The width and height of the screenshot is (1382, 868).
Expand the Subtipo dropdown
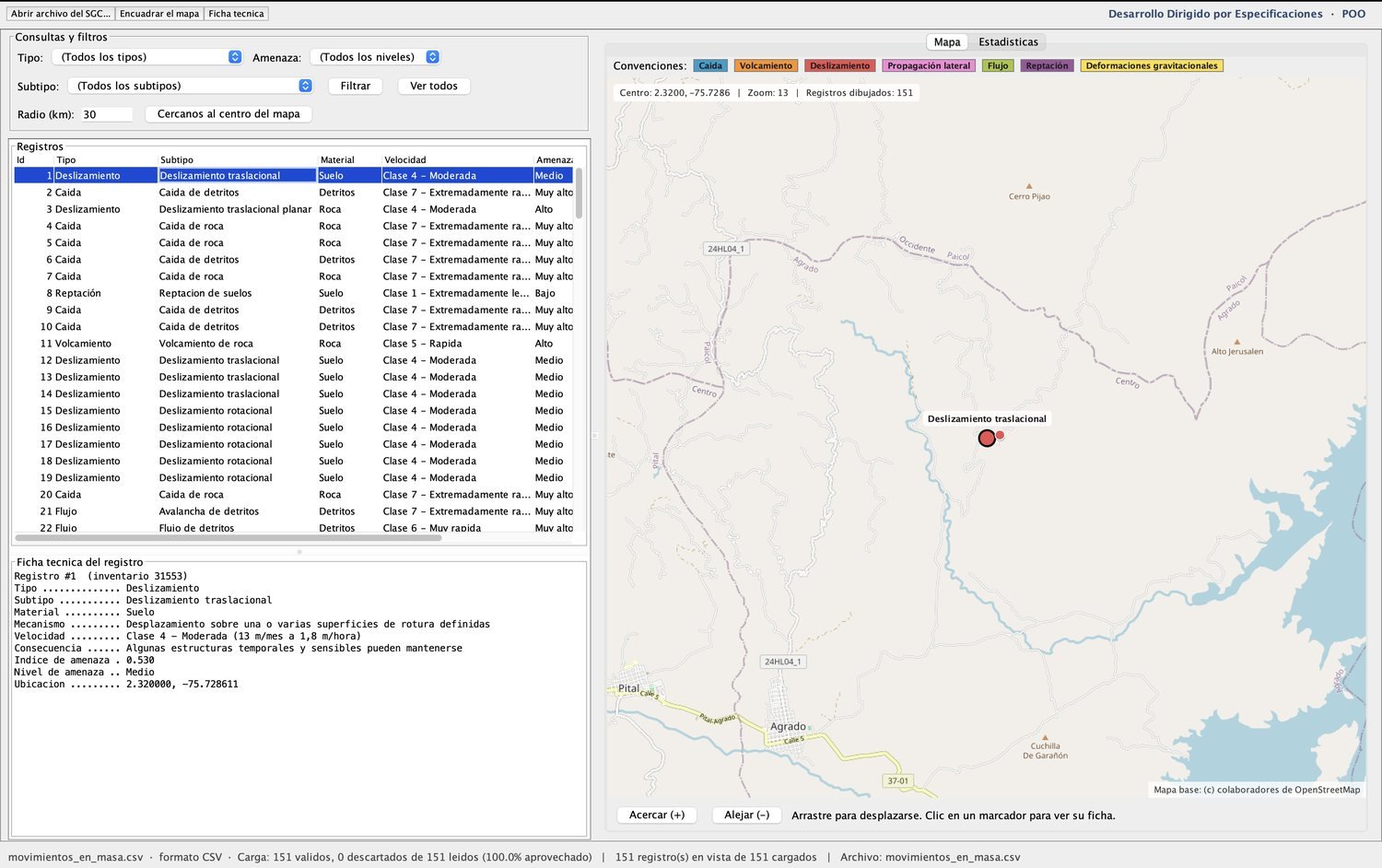[191, 86]
